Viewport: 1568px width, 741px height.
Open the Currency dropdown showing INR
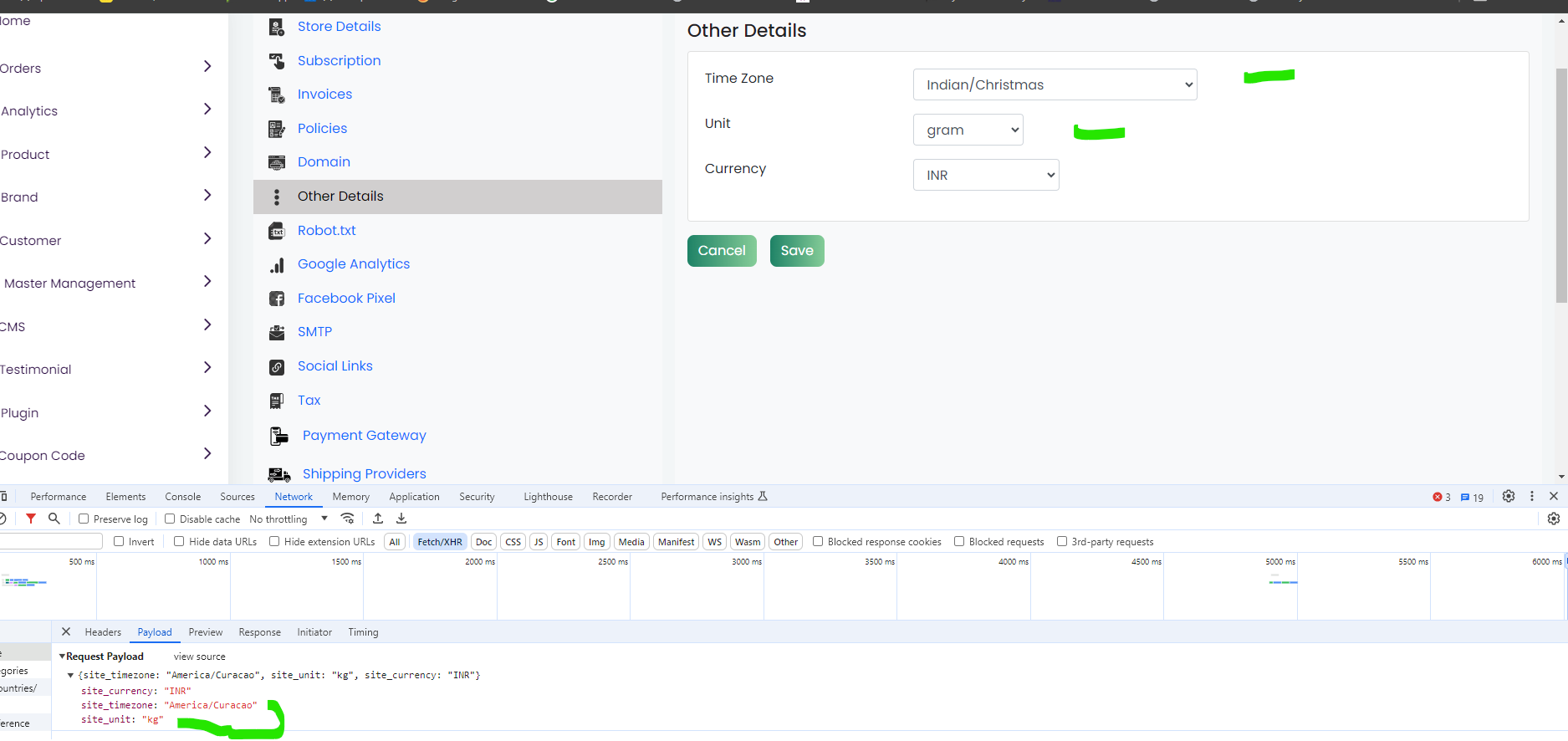(x=986, y=175)
